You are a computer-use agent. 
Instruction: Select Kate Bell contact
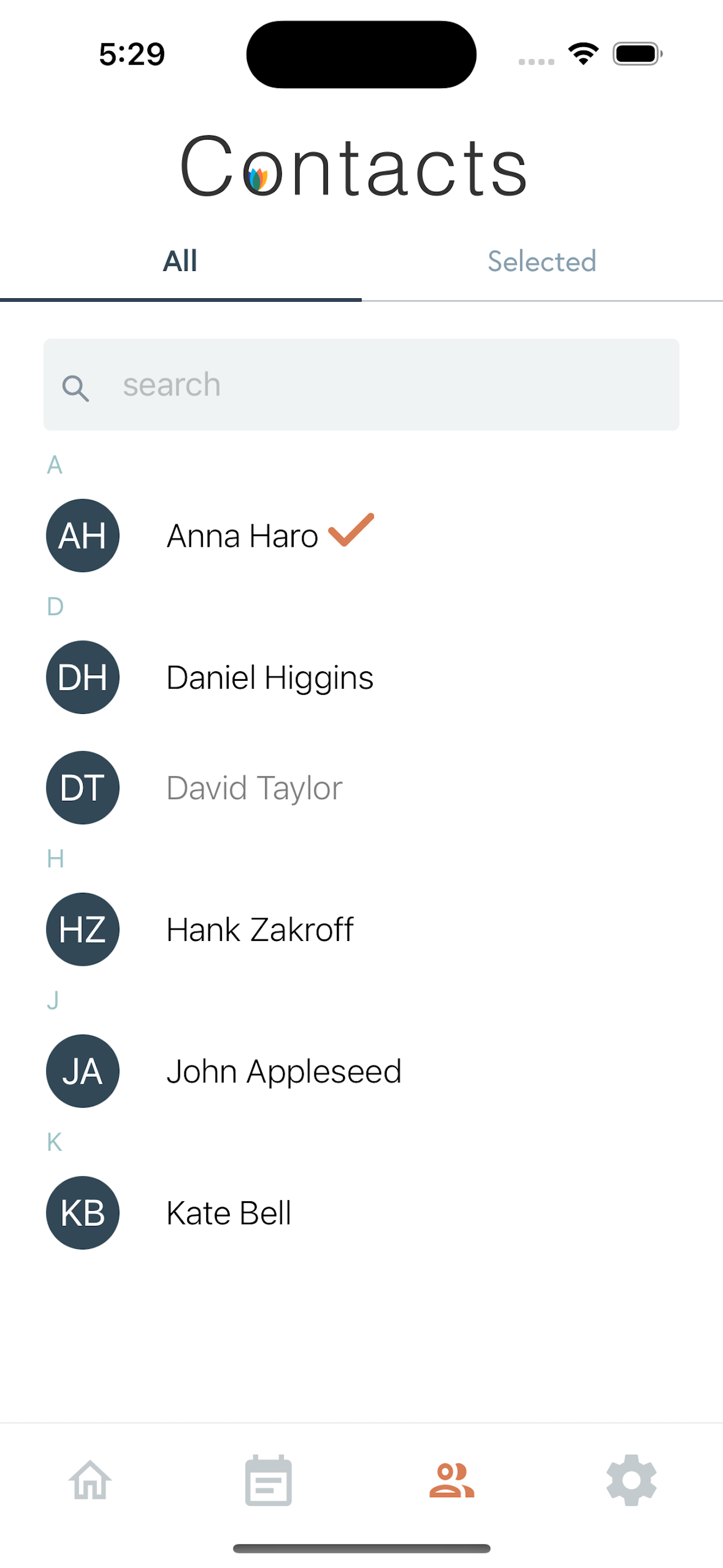pos(229,1213)
